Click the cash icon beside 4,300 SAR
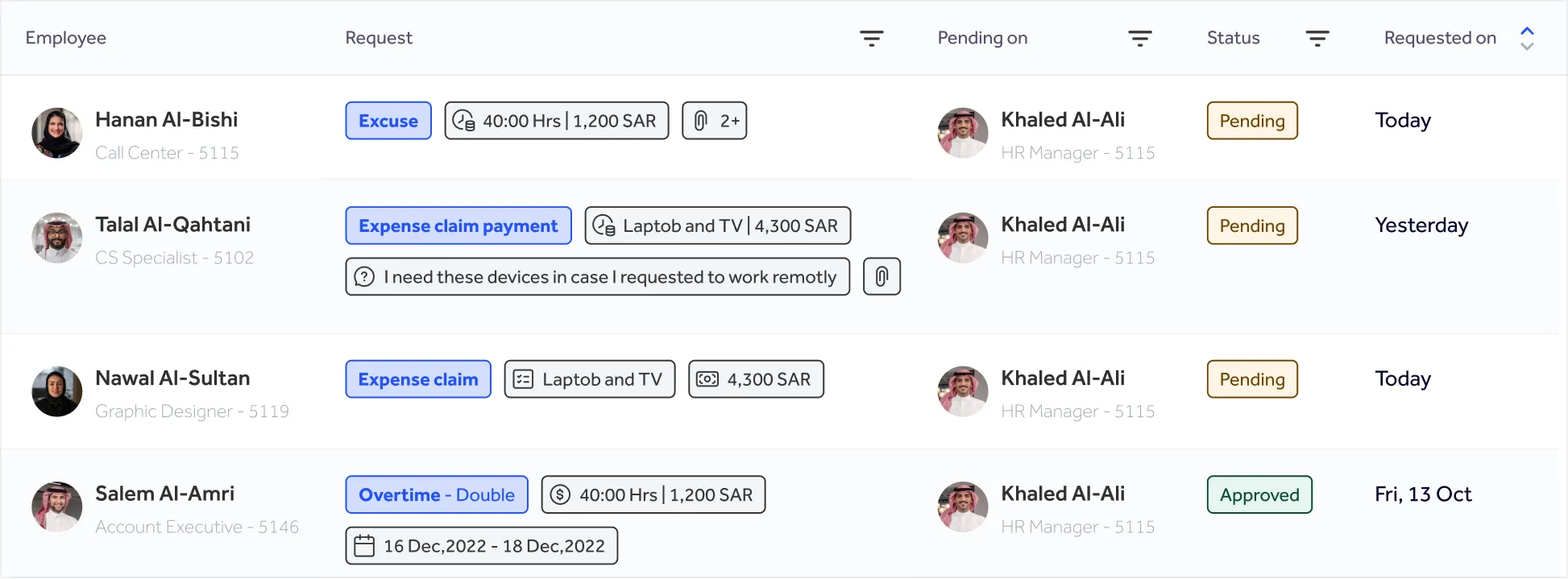Image resolution: width=1568 pixels, height=579 pixels. [x=707, y=379]
